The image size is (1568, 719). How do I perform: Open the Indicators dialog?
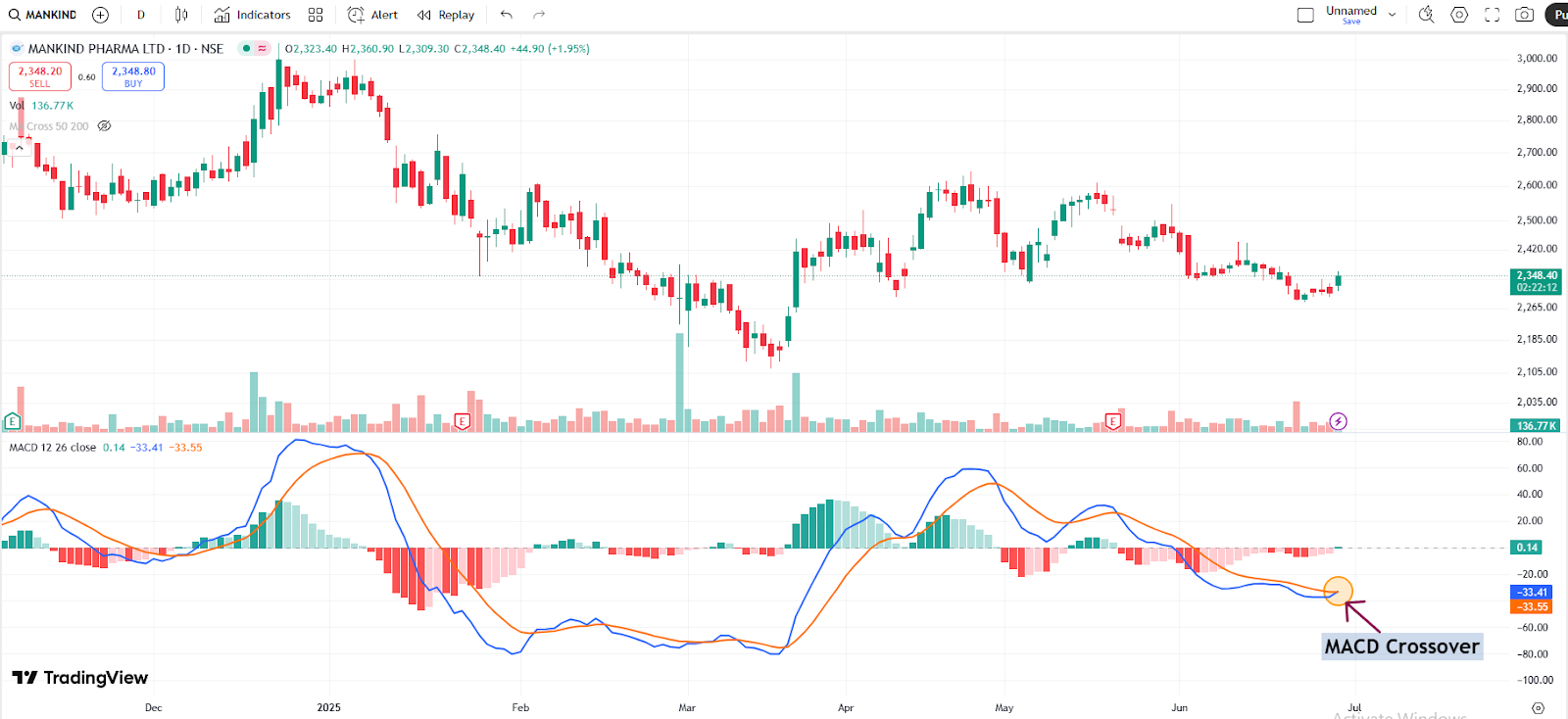click(x=253, y=15)
